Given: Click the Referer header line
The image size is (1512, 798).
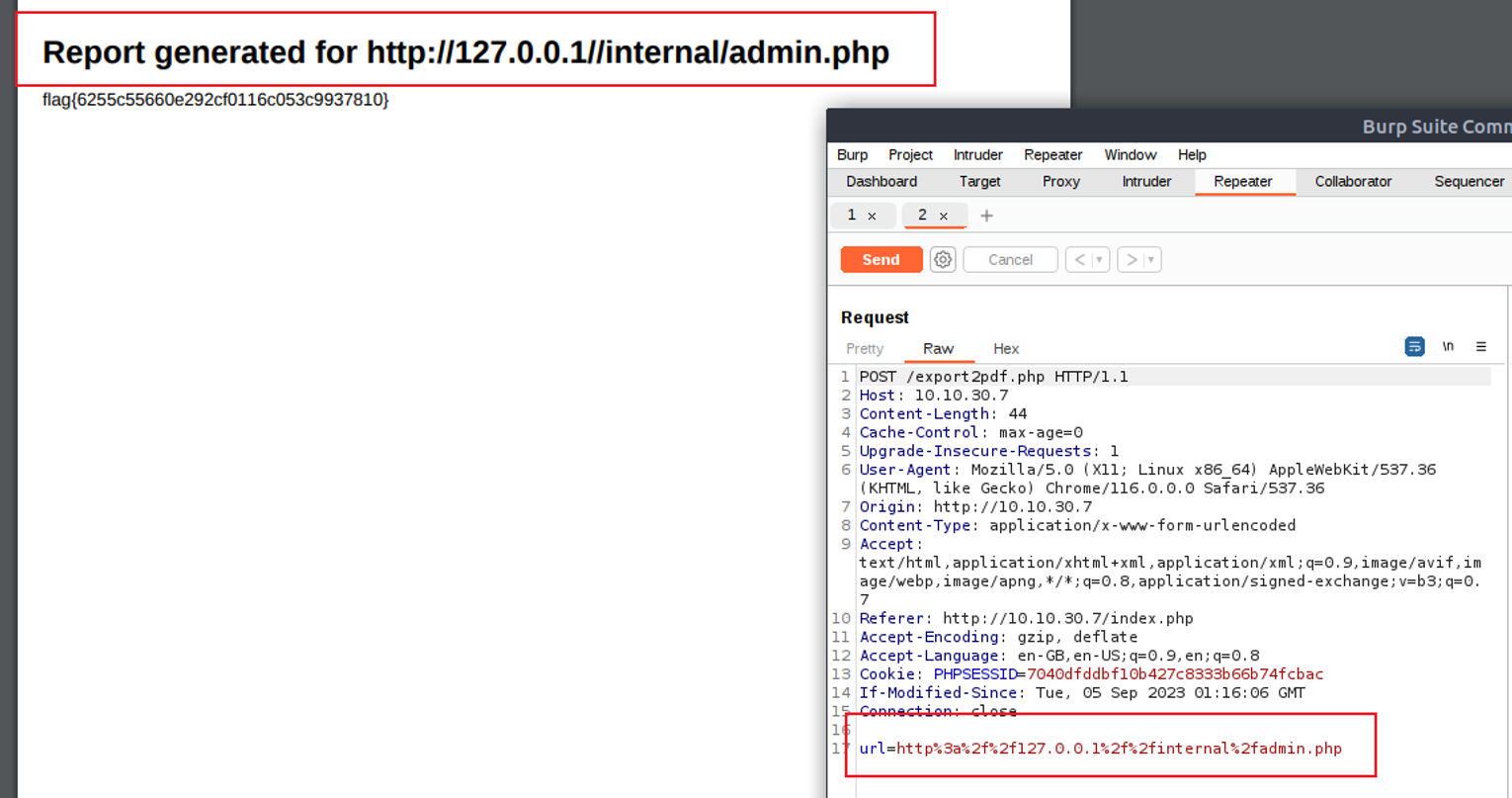Looking at the screenshot, I should click(1026, 619).
